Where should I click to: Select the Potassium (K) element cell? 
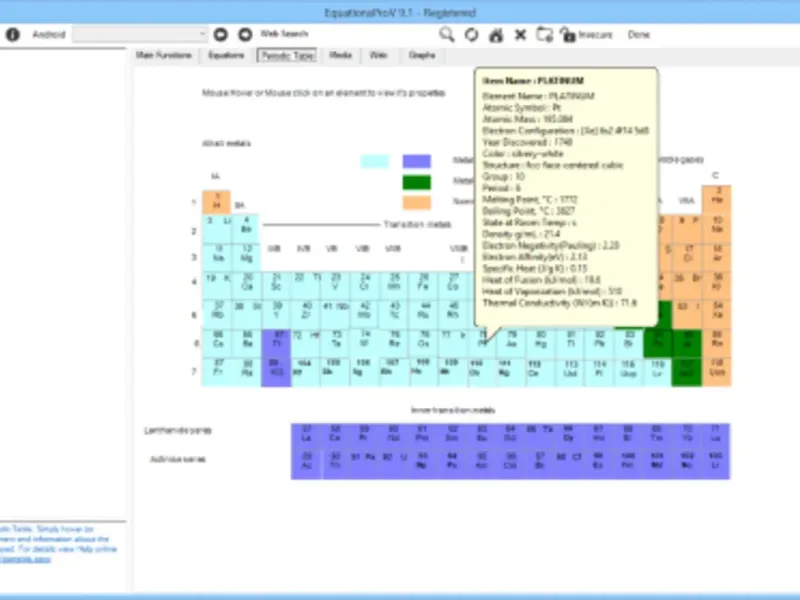(217, 285)
